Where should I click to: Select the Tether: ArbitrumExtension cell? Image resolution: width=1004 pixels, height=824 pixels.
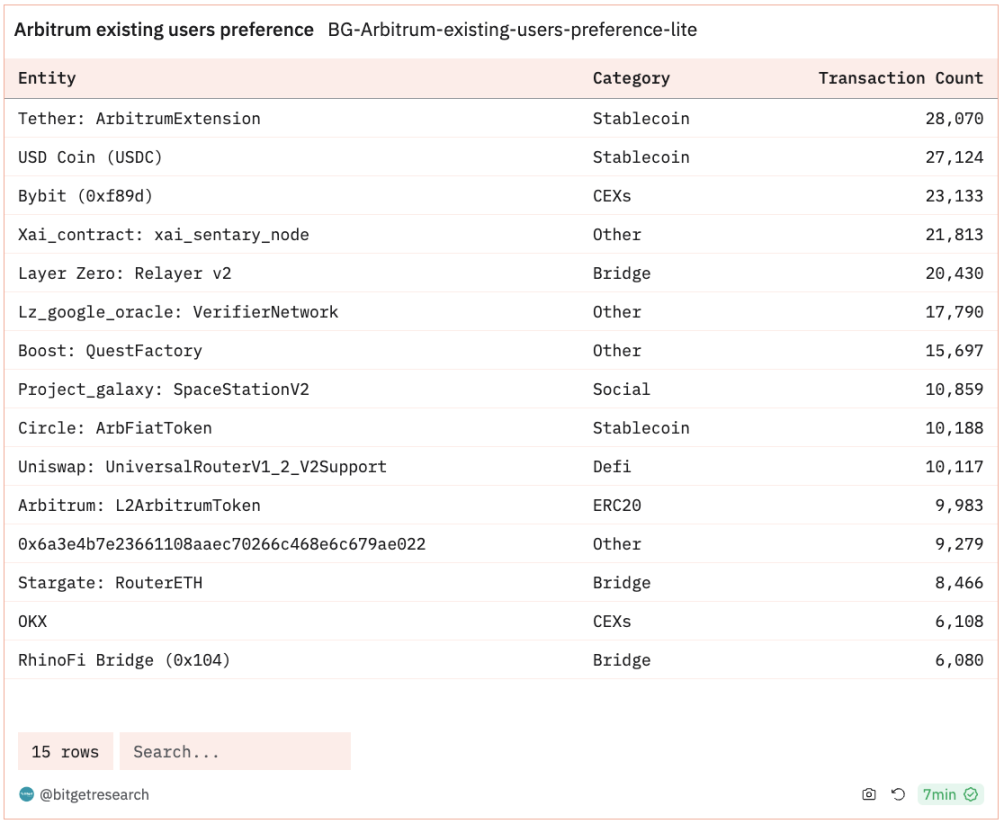point(139,118)
